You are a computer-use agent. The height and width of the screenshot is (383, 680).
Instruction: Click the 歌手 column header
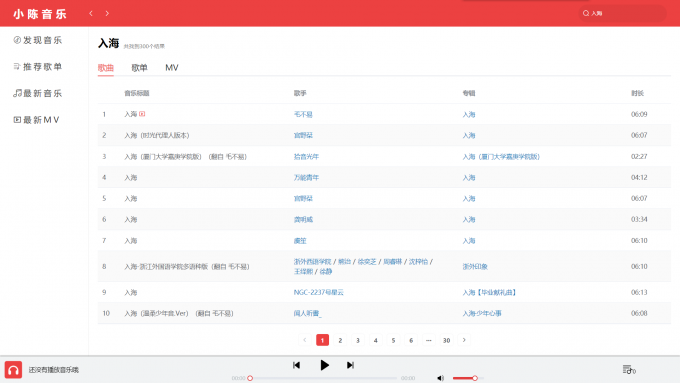pyautogui.click(x=300, y=93)
